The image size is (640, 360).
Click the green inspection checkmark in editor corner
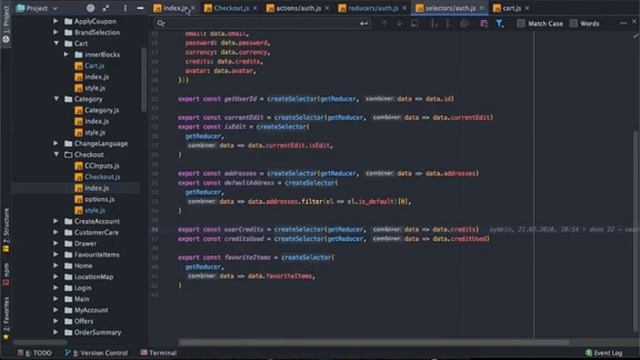636,36
